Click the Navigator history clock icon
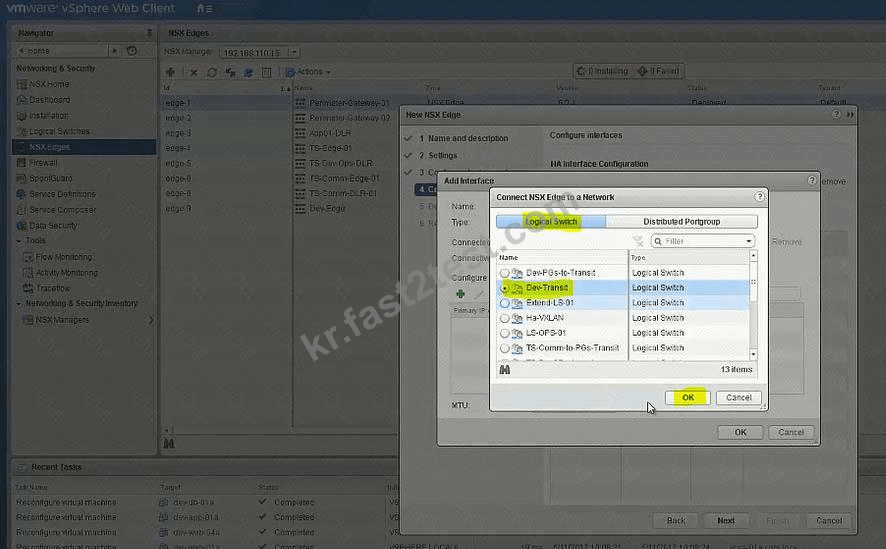This screenshot has height=549, width=886. click(132, 51)
